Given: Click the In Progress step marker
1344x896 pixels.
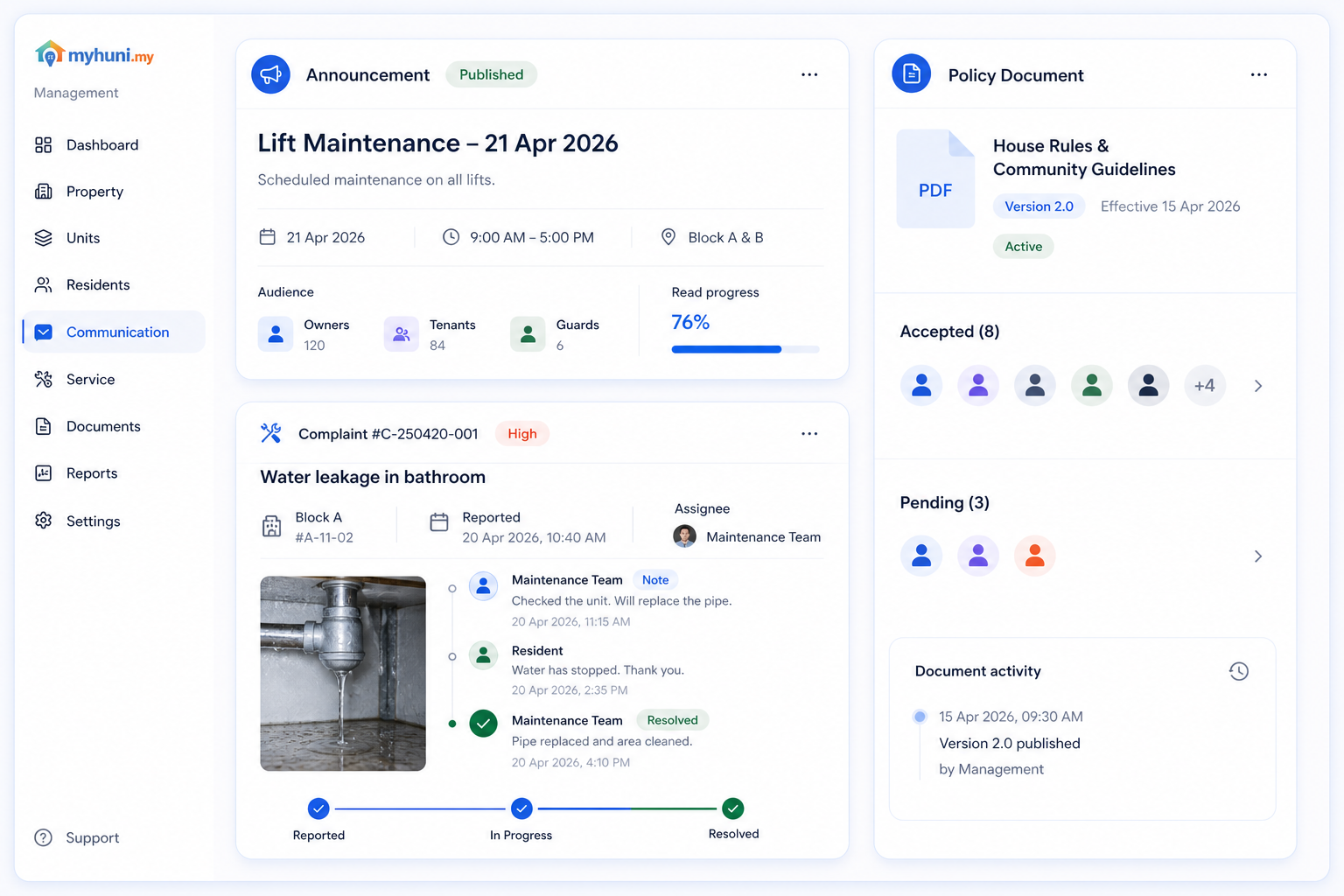Looking at the screenshot, I should (521, 808).
